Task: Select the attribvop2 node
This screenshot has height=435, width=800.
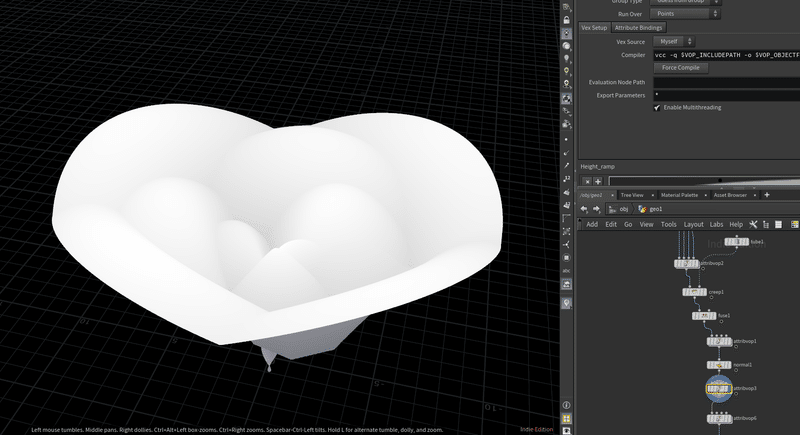Action: click(x=687, y=264)
